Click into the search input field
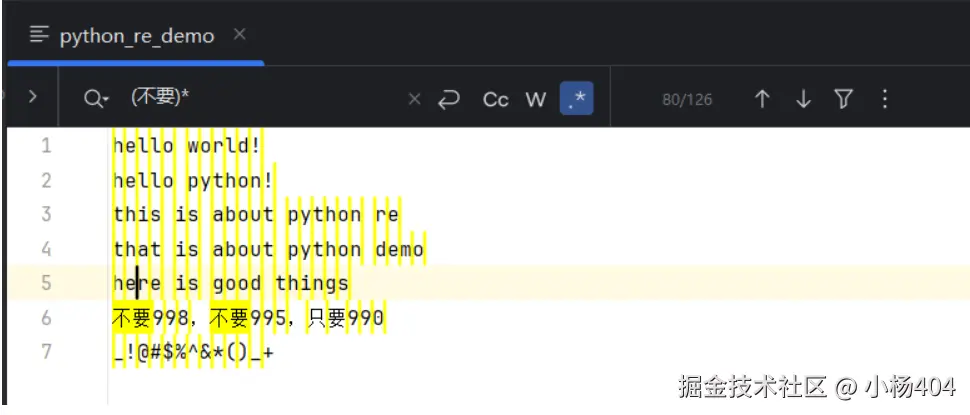The width and height of the screenshot is (970, 415). (260, 98)
